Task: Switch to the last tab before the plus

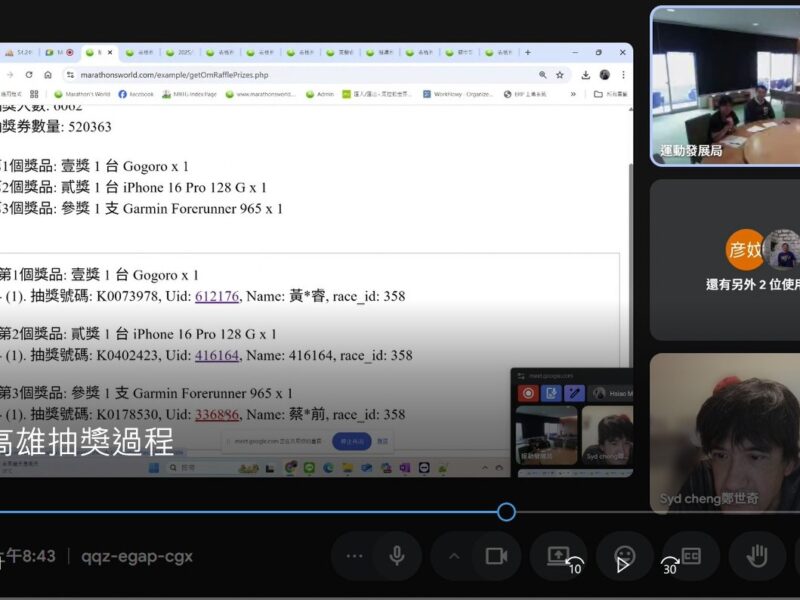Action: pyautogui.click(x=499, y=52)
